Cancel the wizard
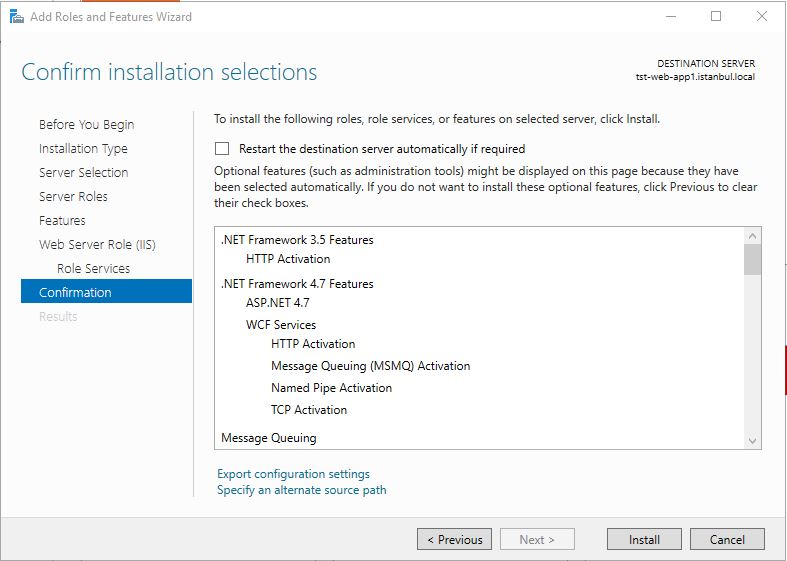This screenshot has width=787, height=561. [727, 539]
